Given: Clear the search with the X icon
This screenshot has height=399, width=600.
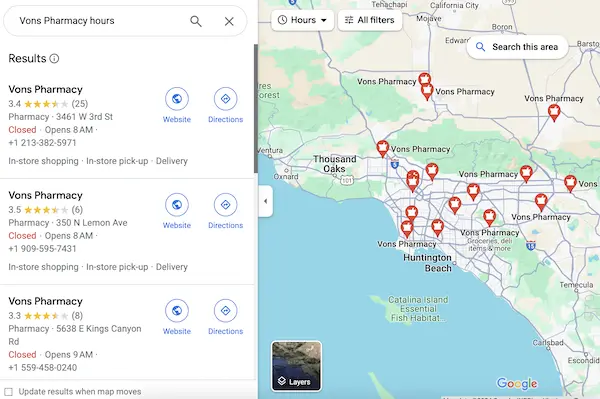Looking at the screenshot, I should point(229,21).
